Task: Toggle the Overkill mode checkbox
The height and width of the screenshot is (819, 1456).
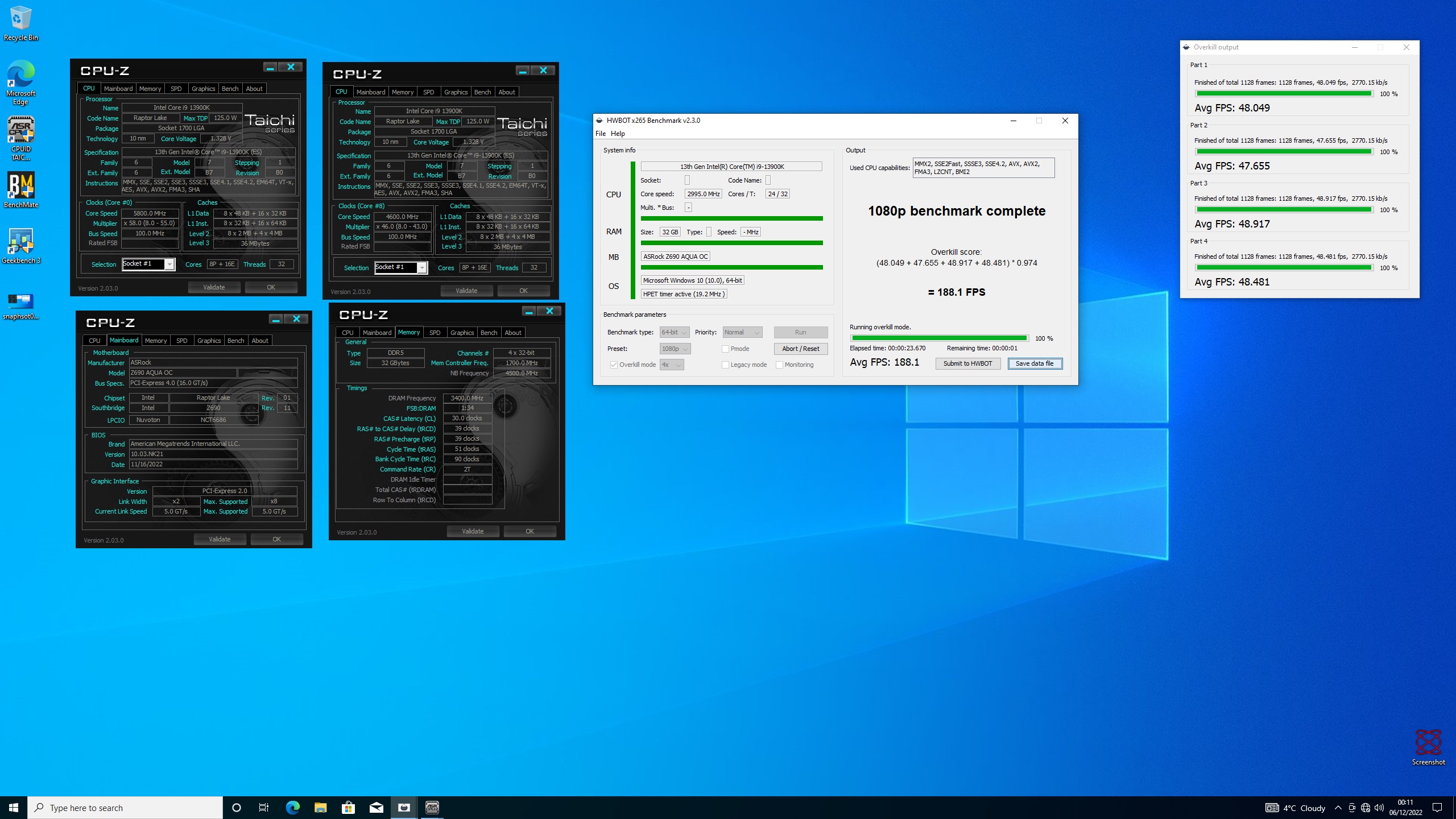Action: (614, 365)
